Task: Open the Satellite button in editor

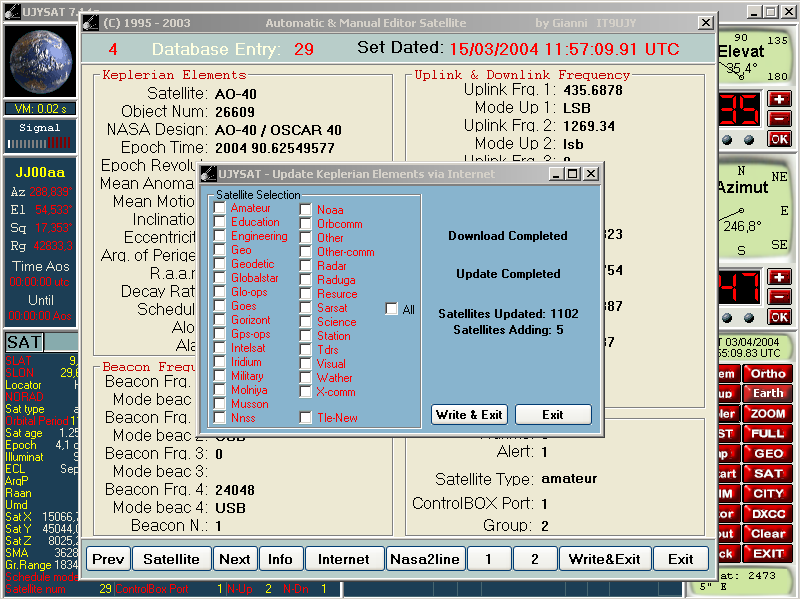Action: (171, 559)
